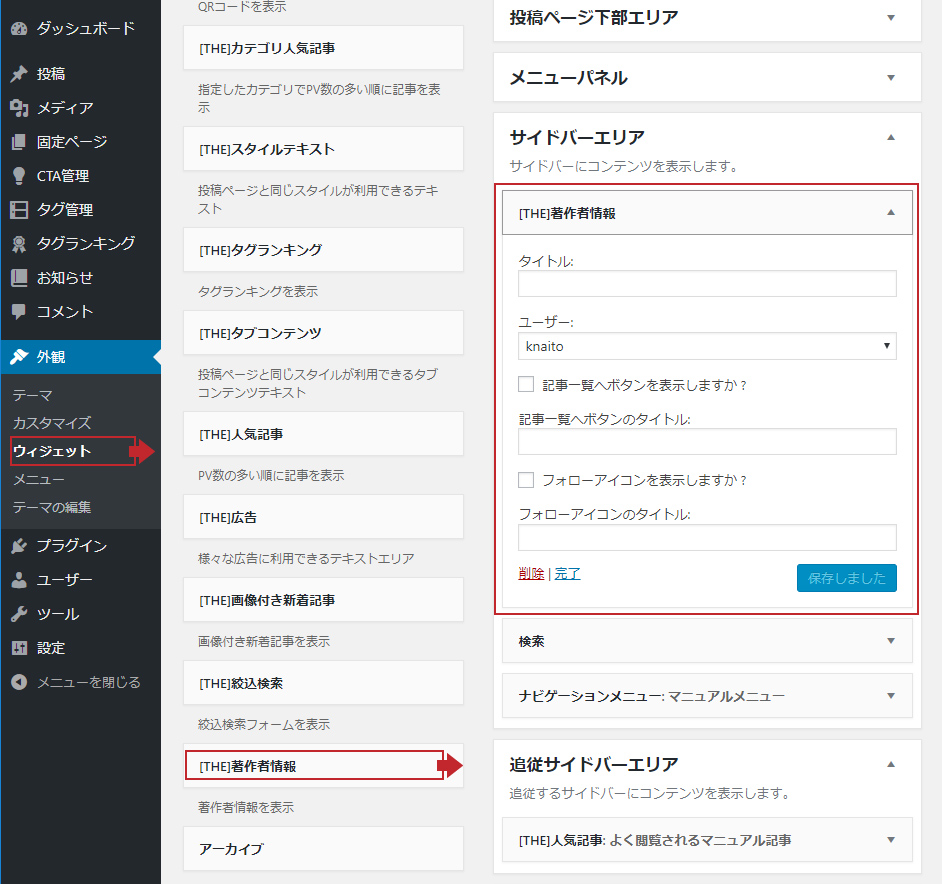
Task: Click the Dashboard gauge icon
Action: pyautogui.click(x=19, y=28)
